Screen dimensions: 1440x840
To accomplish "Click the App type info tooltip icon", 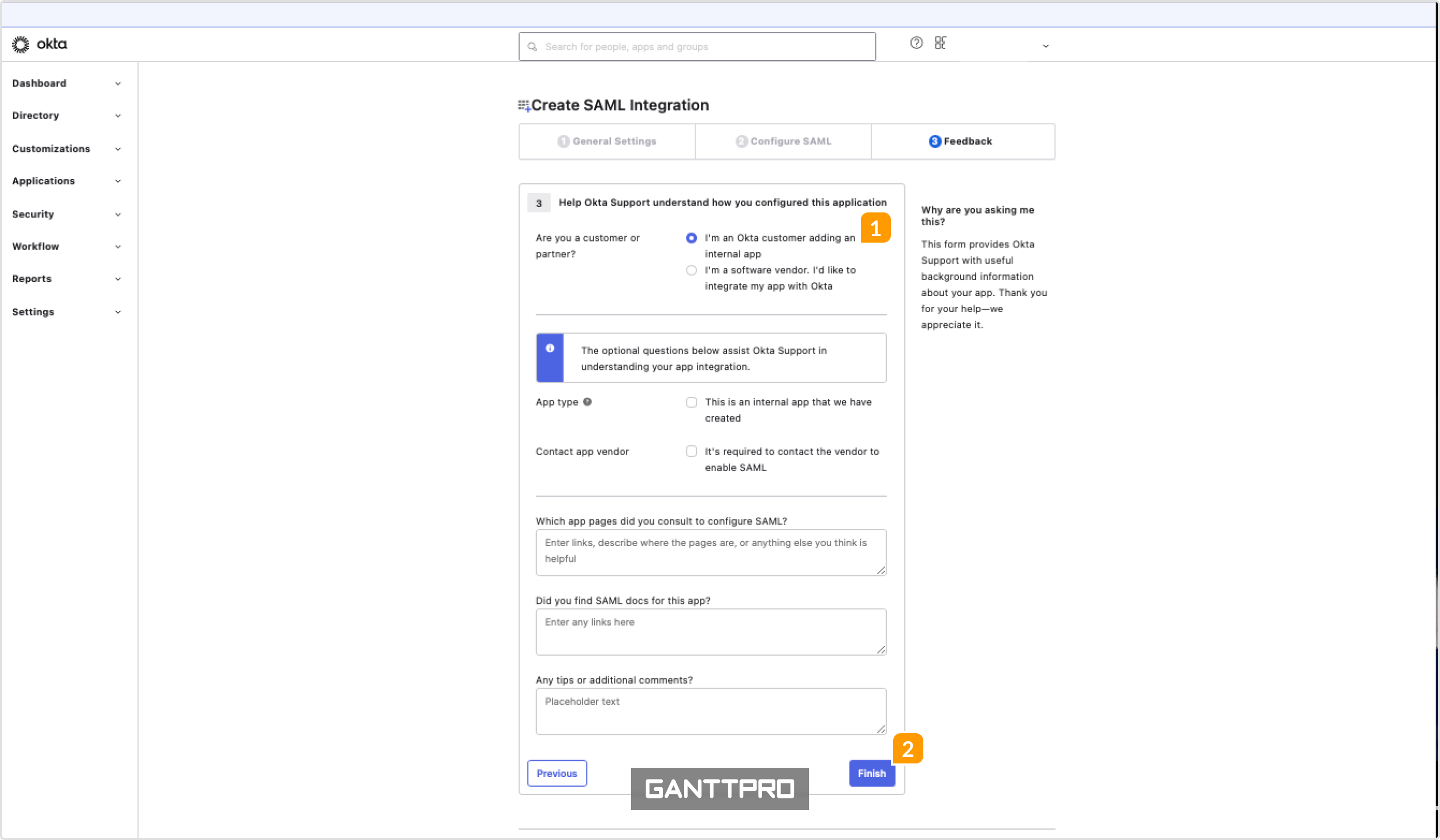I will pyautogui.click(x=587, y=402).
